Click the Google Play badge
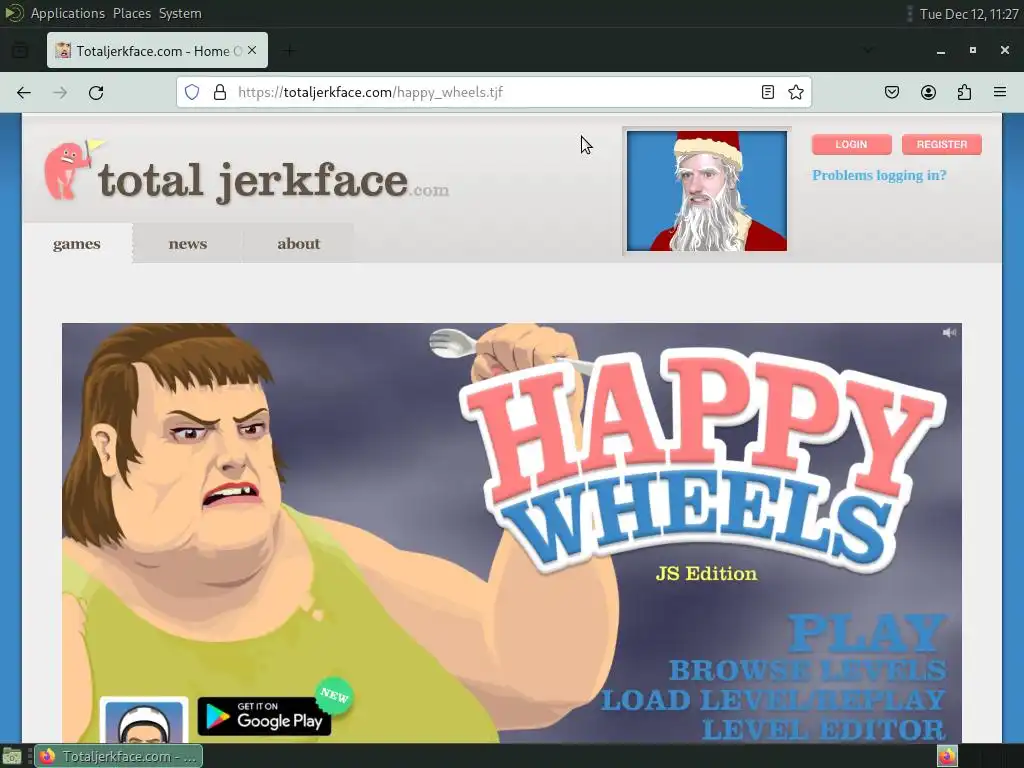Viewport: 1024px width, 768px height. click(x=264, y=716)
